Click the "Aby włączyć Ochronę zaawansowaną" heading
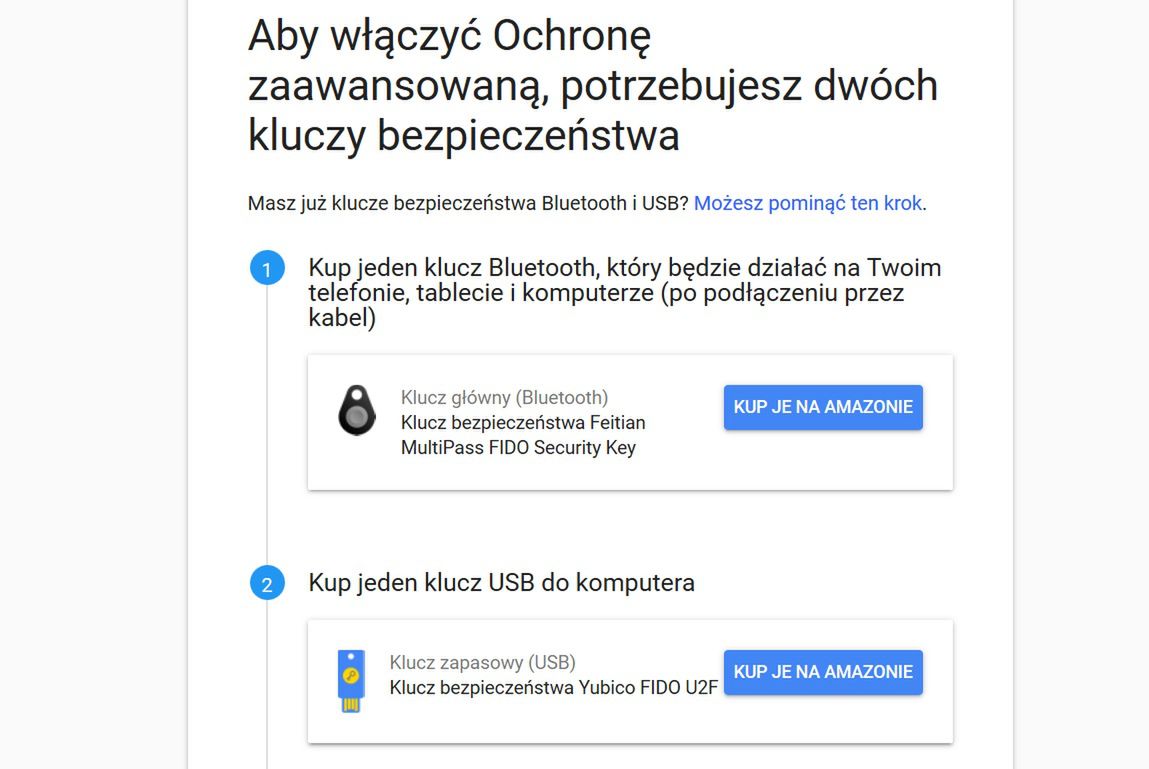The height and width of the screenshot is (769, 1149). pos(592,86)
